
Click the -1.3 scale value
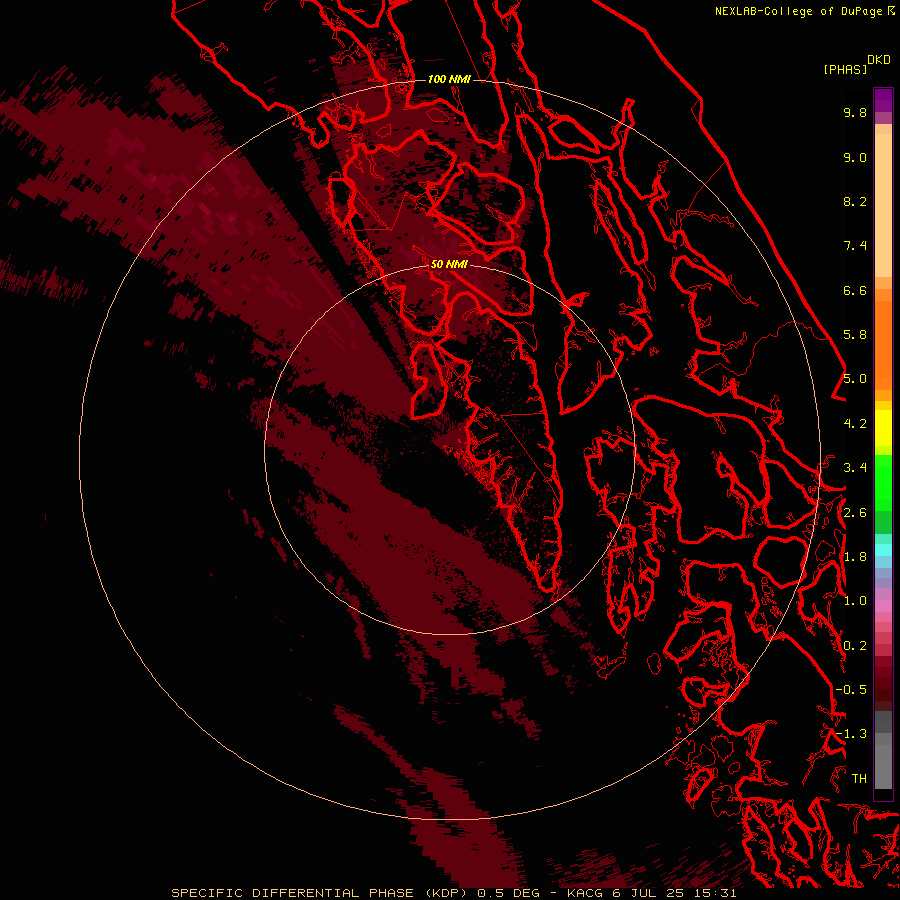pos(851,734)
